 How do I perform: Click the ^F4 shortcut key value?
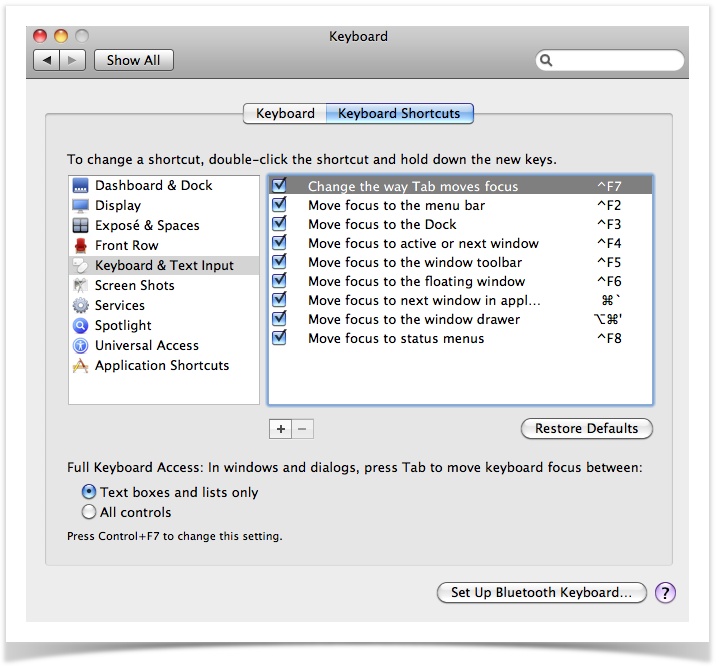tap(609, 243)
